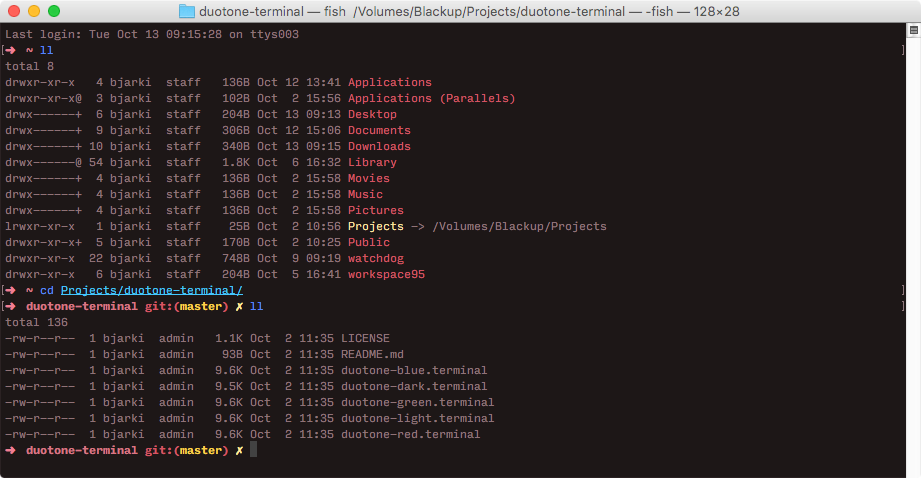921x478 pixels.
Task: Click the red close window button
Action: [x=14, y=11]
